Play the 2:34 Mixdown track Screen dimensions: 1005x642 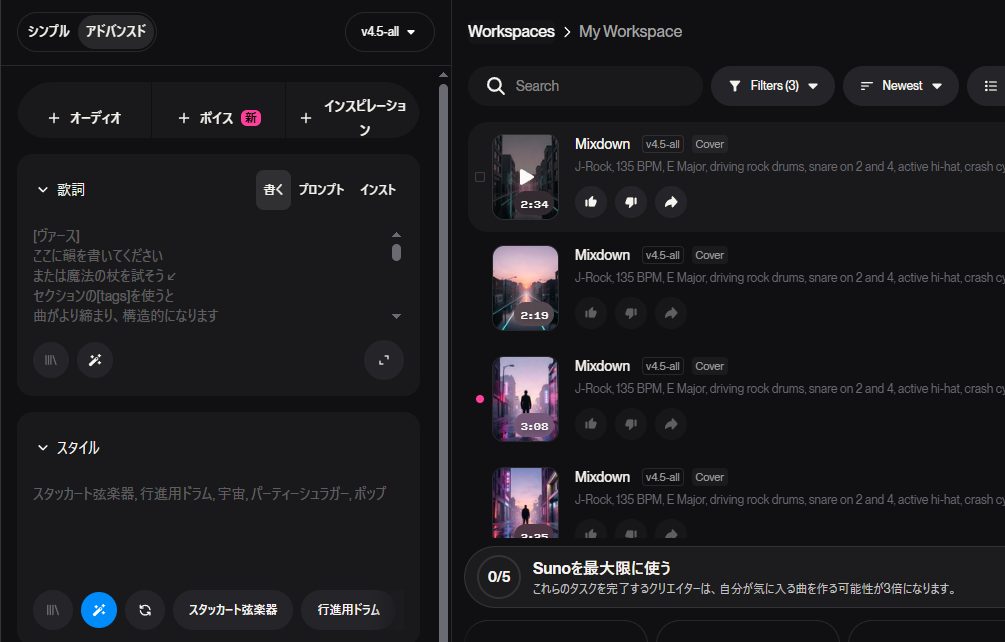(x=526, y=177)
